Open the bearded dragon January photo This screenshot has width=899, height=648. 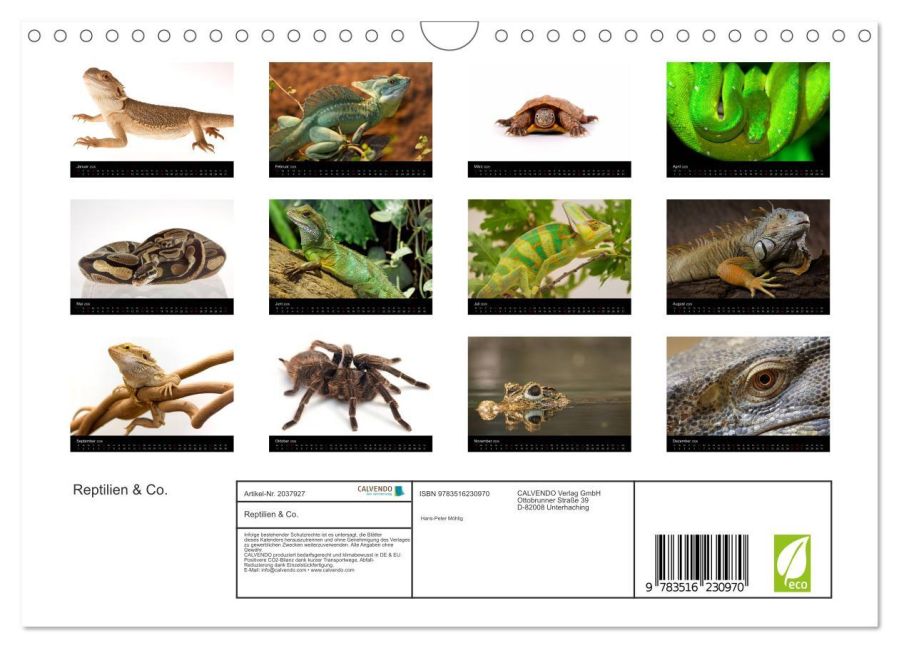[x=152, y=112]
